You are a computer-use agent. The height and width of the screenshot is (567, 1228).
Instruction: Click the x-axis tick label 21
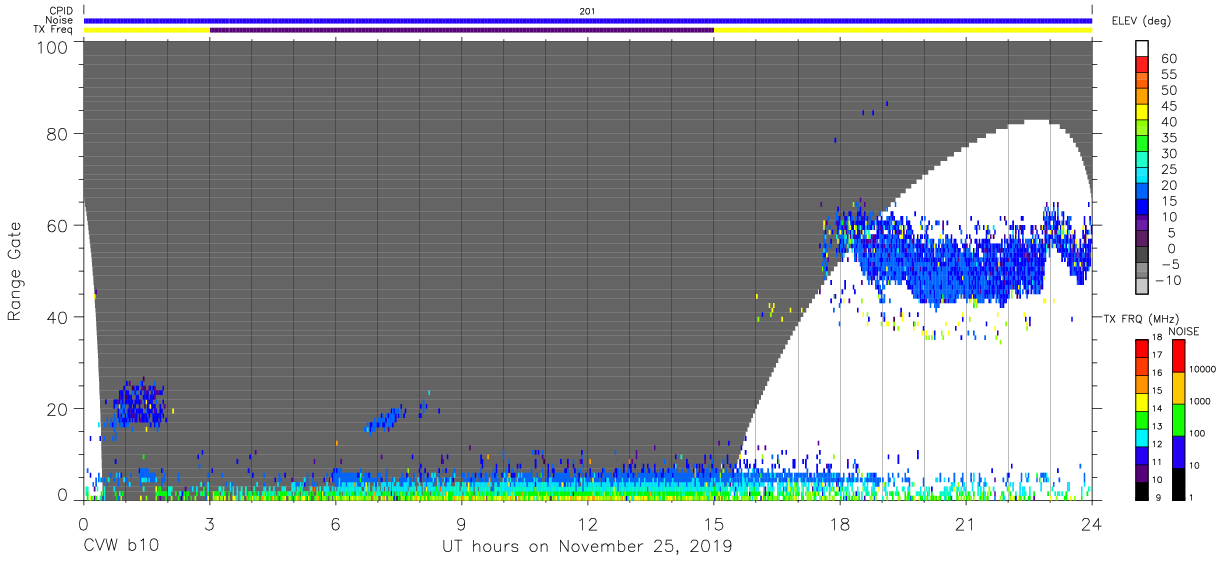click(965, 524)
